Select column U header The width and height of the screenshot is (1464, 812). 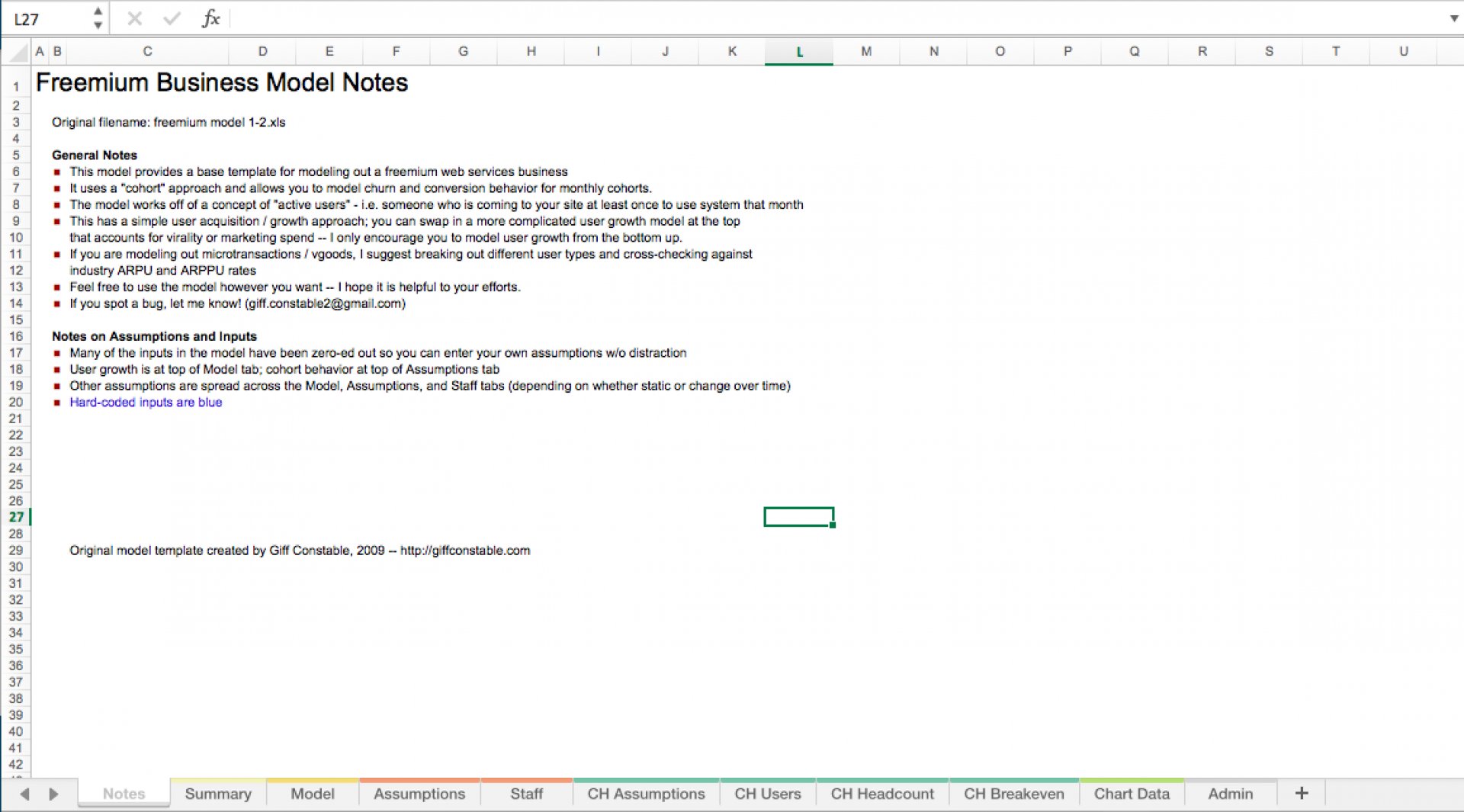[x=1403, y=52]
